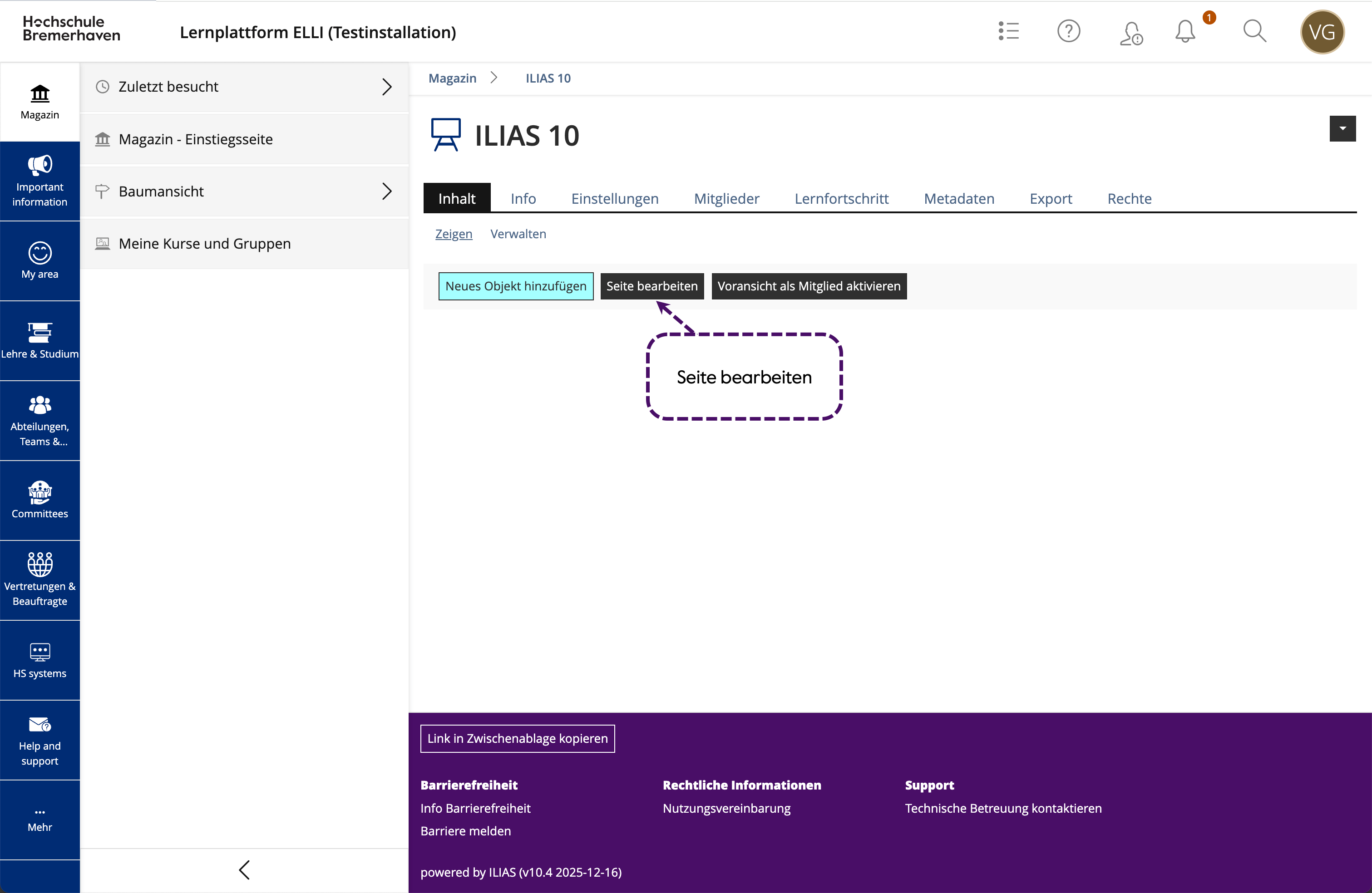The width and height of the screenshot is (1372, 893).
Task: Open the help question mark icon
Action: 1068,32
